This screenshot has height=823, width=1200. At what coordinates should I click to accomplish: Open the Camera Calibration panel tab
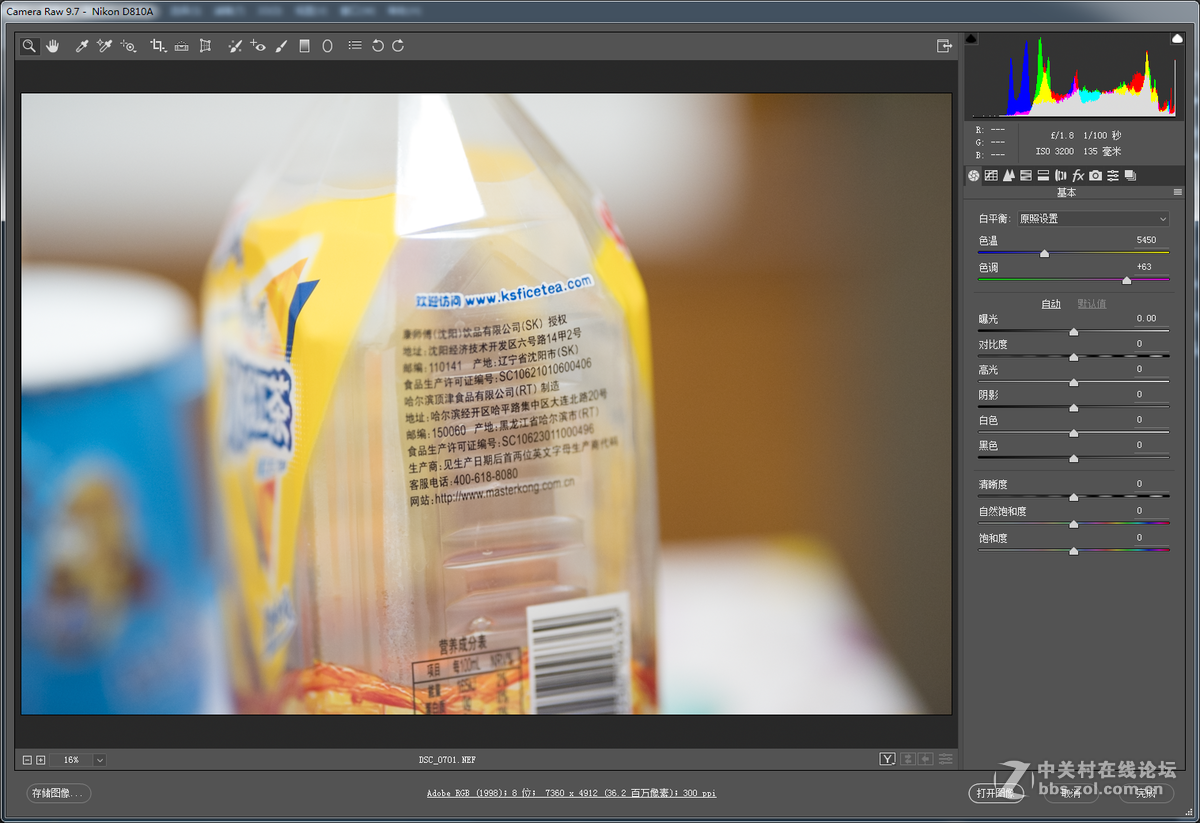click(1095, 176)
